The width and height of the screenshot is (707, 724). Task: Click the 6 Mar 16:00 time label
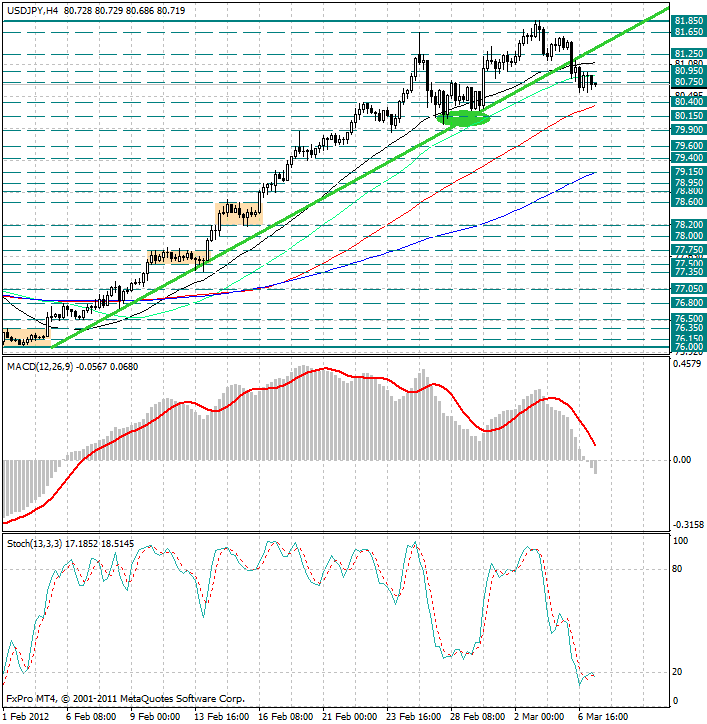[x=604, y=717]
